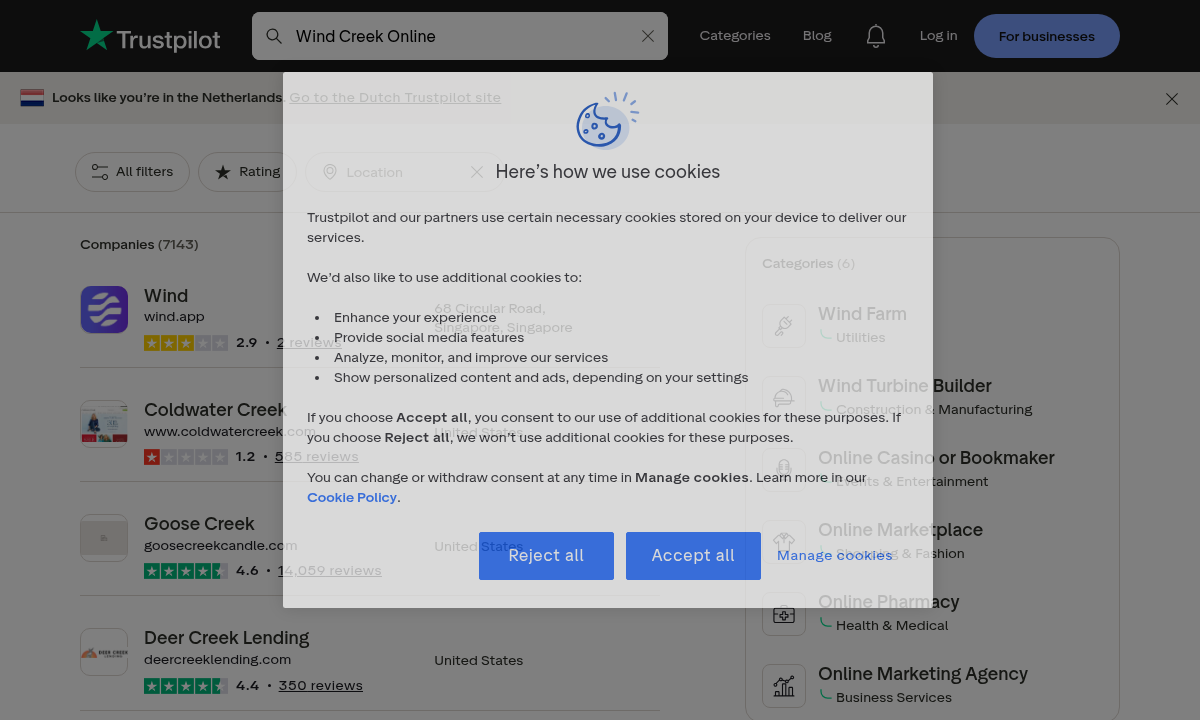Go to the Dutch Trustpilot site link
Viewport: 1200px width, 720px height.
[395, 97]
